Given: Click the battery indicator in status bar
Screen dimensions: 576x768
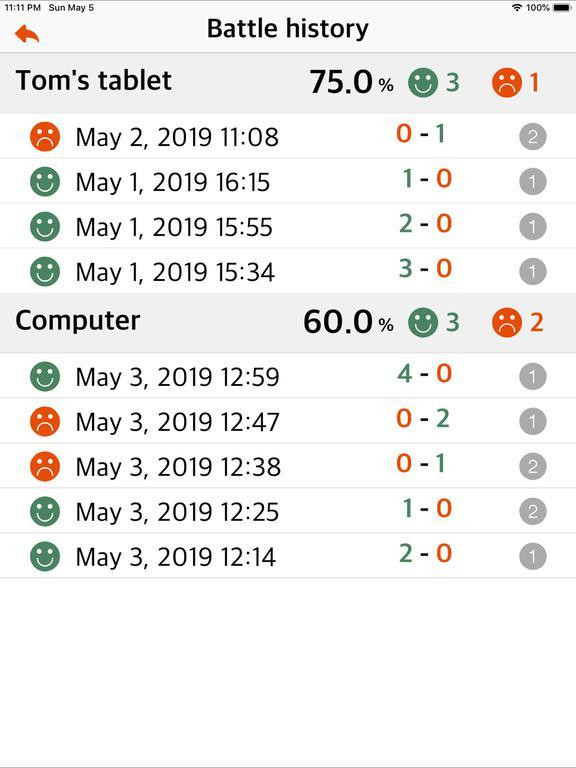Looking at the screenshot, I should coord(562,7).
